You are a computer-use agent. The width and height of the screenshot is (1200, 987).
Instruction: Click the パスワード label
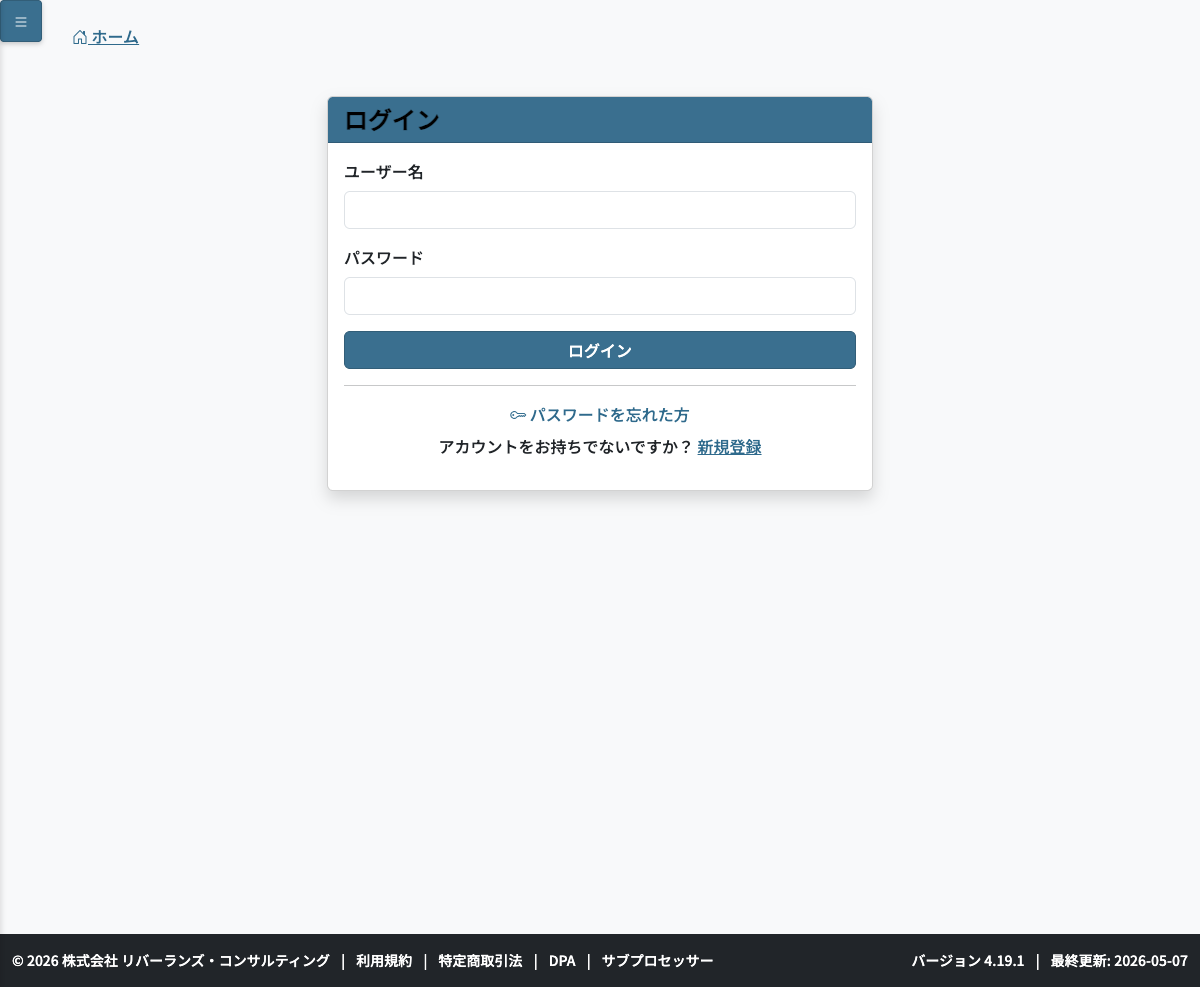[x=384, y=258]
